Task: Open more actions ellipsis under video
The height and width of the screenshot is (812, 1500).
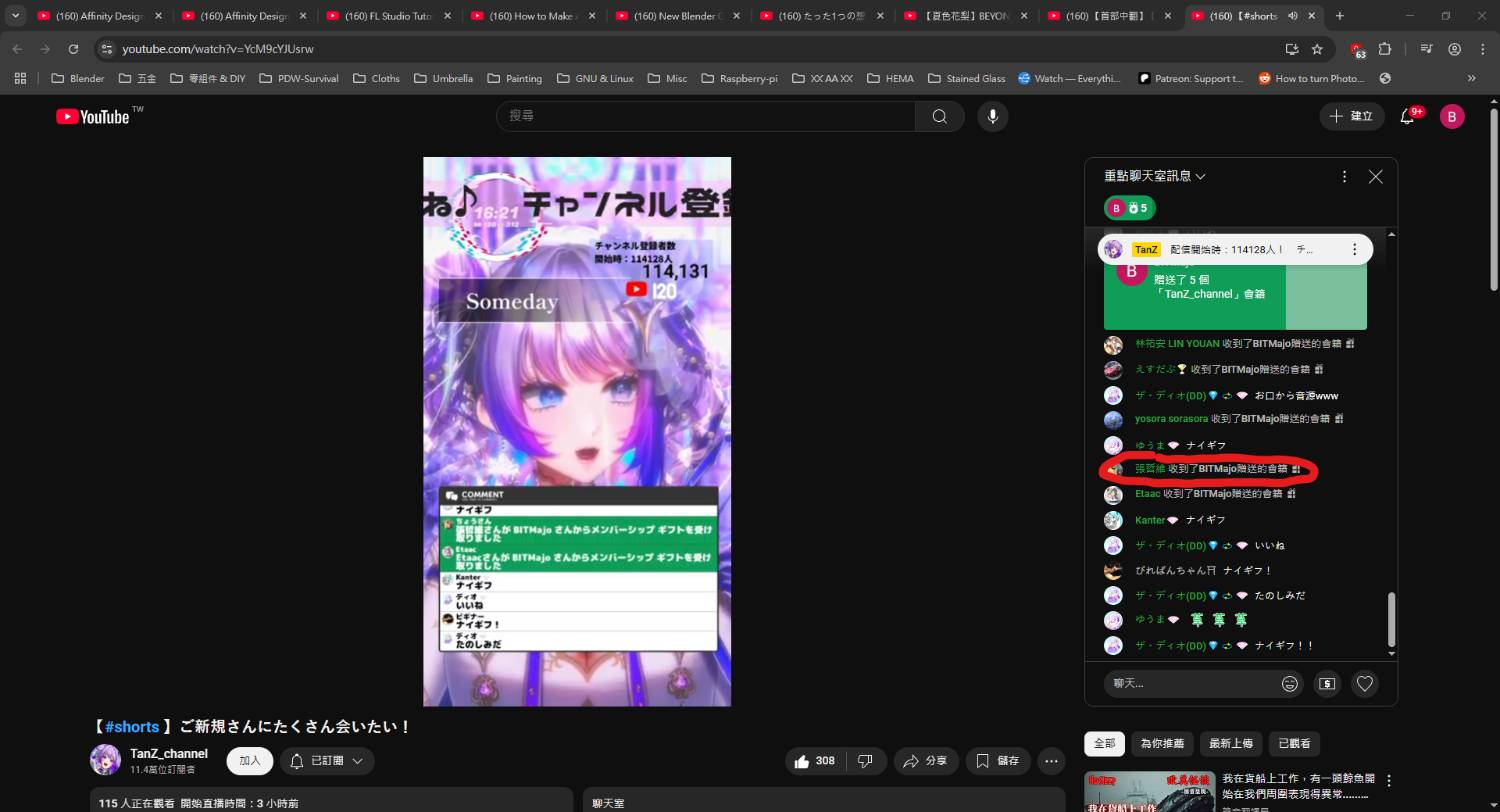Action: point(1051,761)
